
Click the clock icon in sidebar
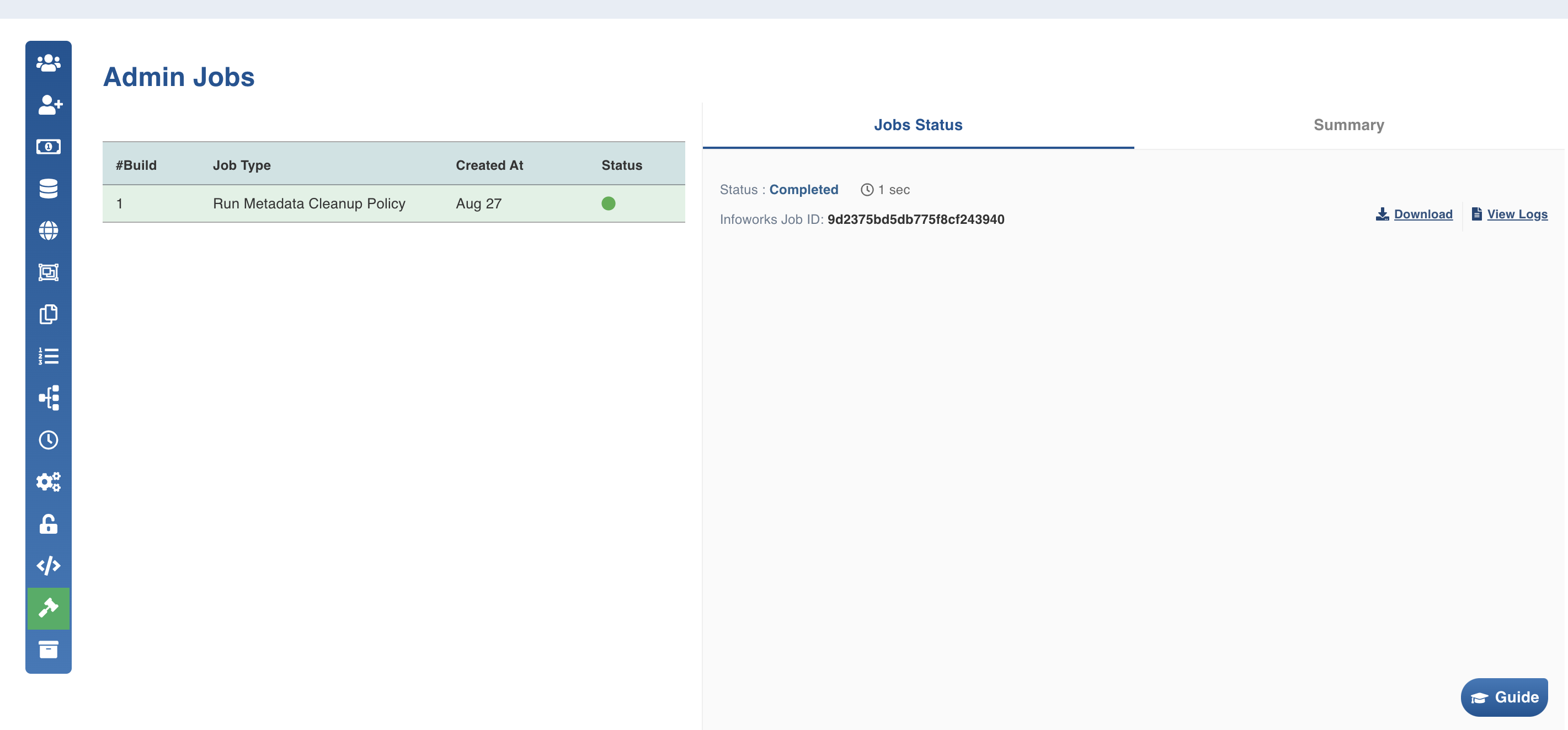(48, 440)
